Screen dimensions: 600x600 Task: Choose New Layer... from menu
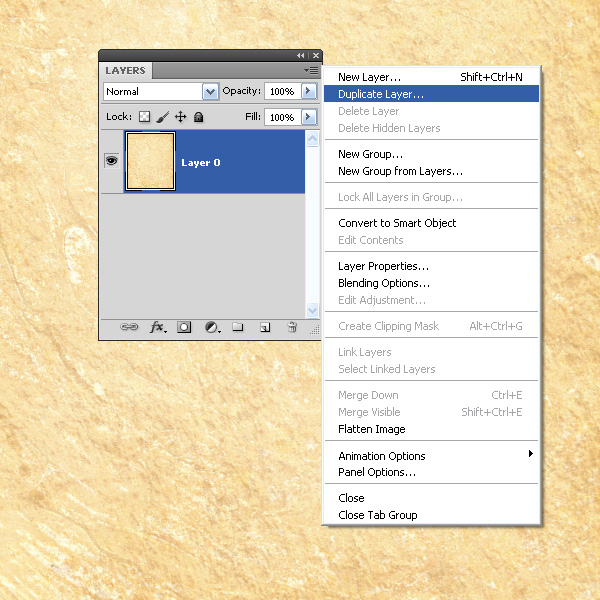431,77
